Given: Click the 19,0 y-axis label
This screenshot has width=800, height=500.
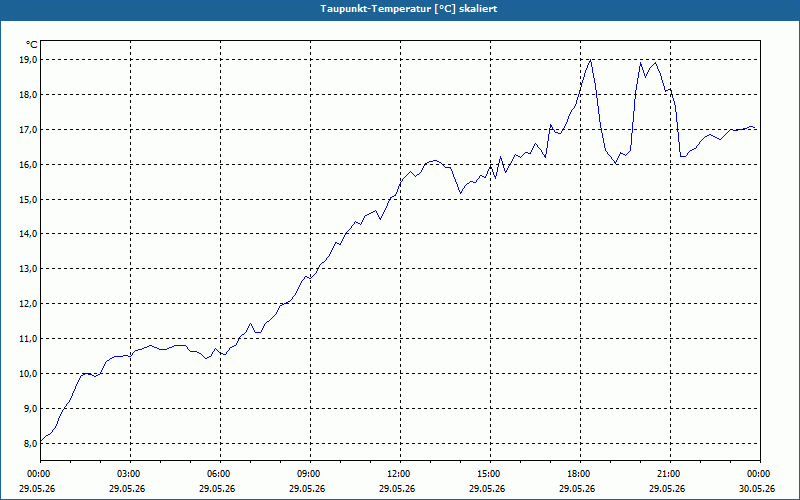Looking at the screenshot, I should coord(29,60).
